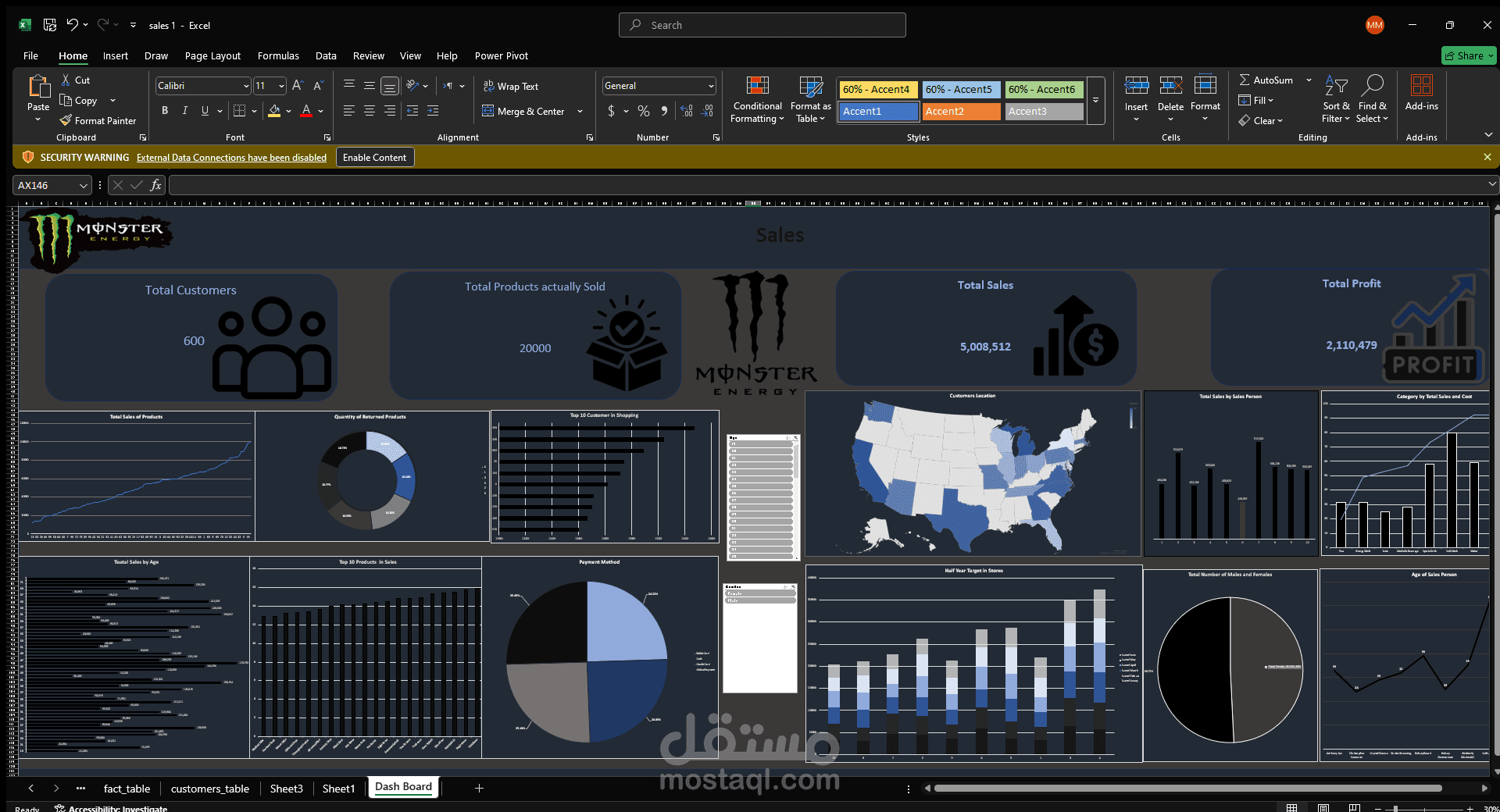Screen dimensions: 1500x812
Task: Decrease decimal places
Action: click(x=707, y=111)
